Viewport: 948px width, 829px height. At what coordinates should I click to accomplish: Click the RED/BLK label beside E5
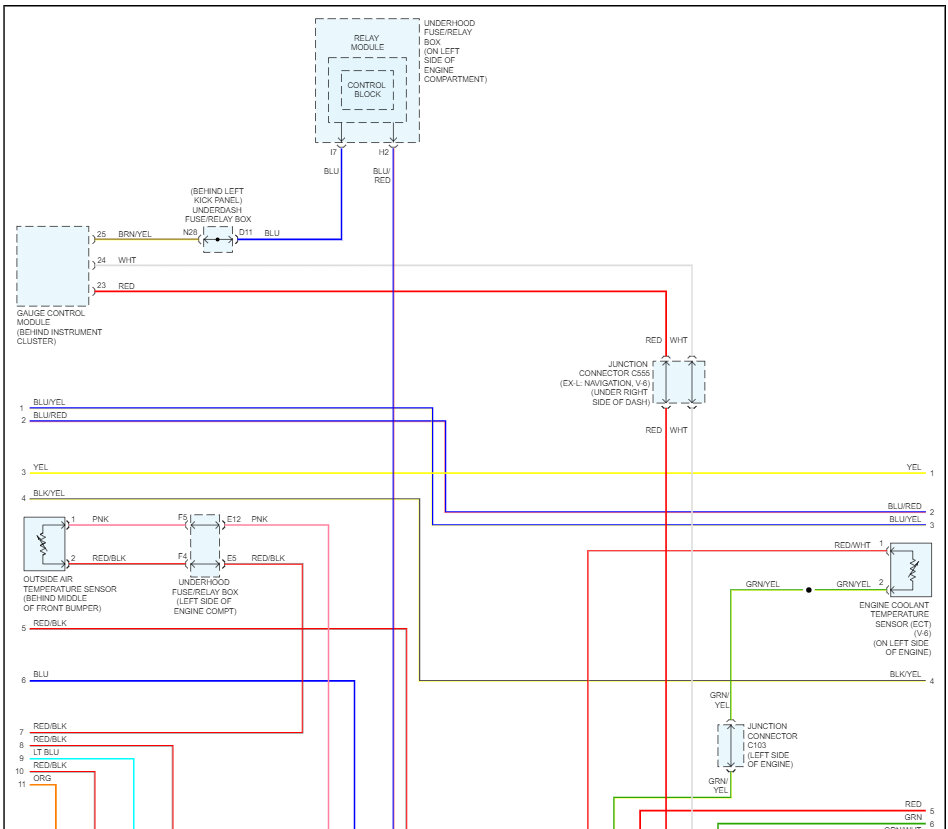[268, 558]
